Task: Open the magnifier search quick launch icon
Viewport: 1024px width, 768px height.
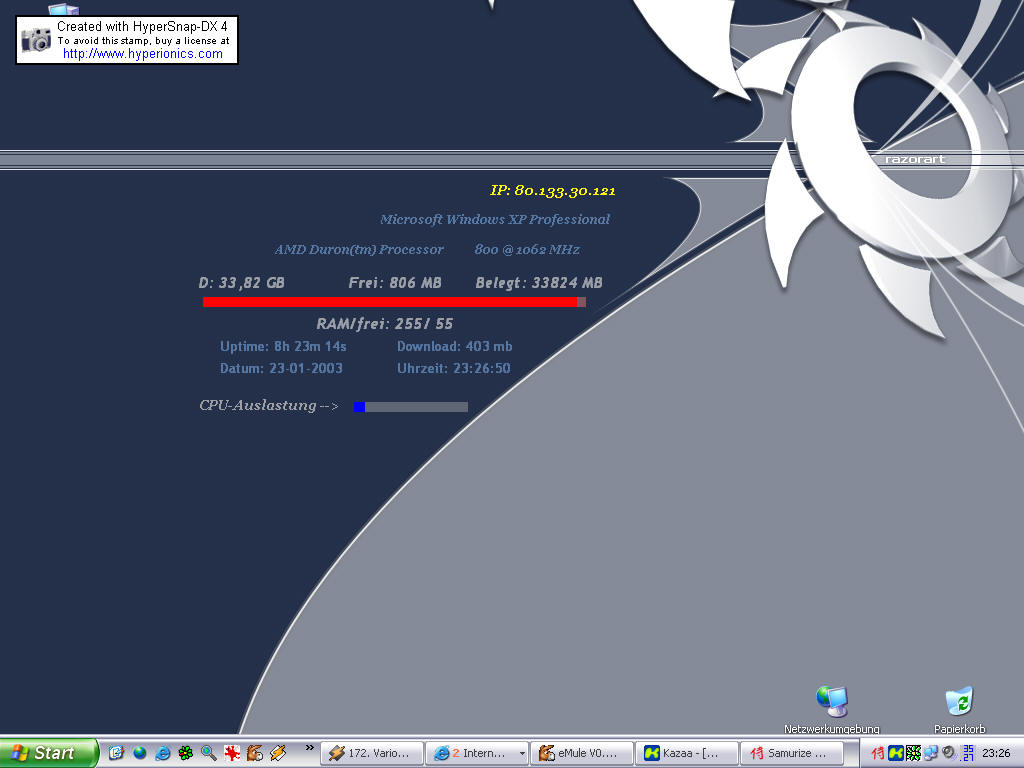Action: point(209,753)
